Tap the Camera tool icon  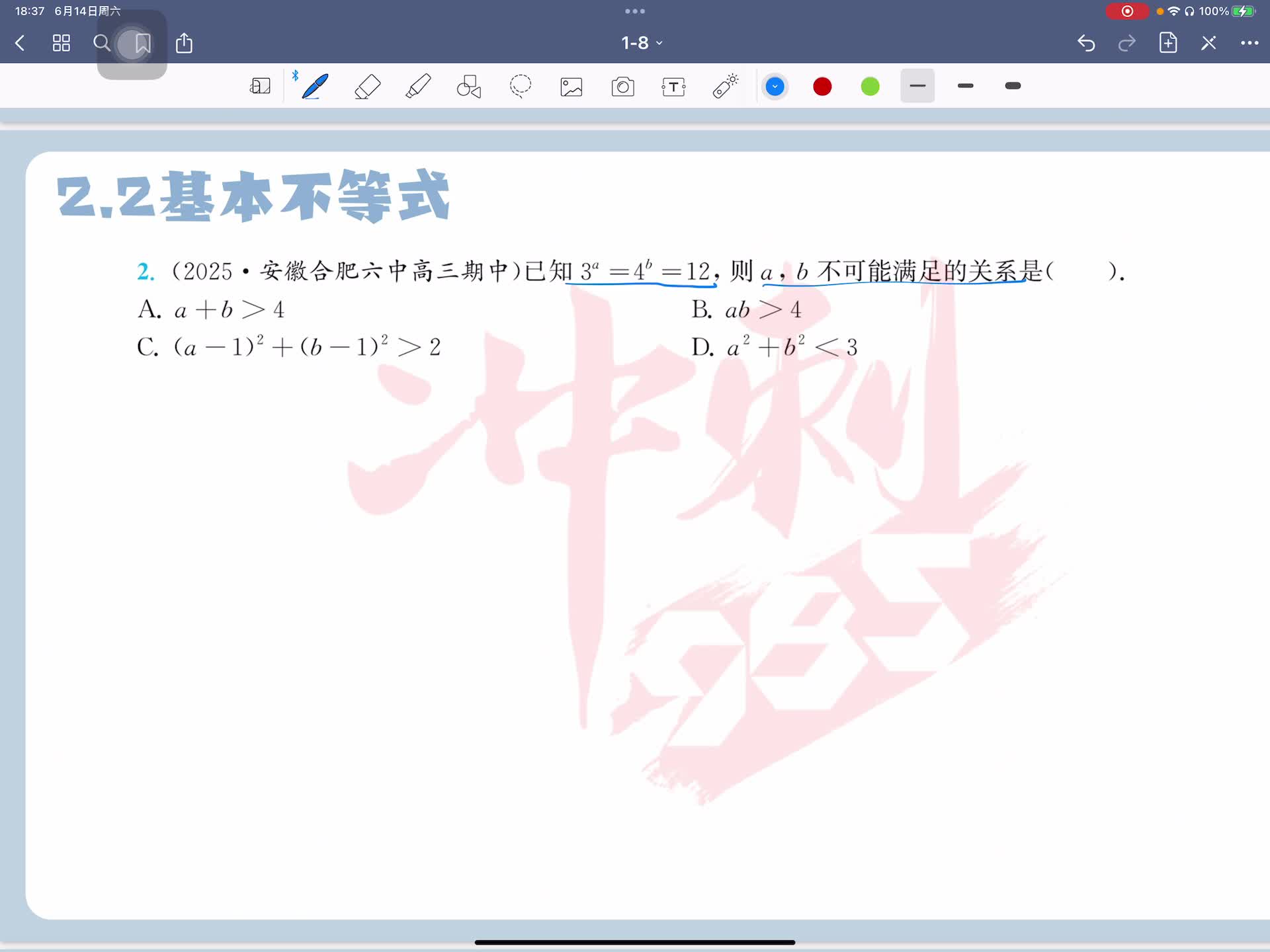point(622,87)
